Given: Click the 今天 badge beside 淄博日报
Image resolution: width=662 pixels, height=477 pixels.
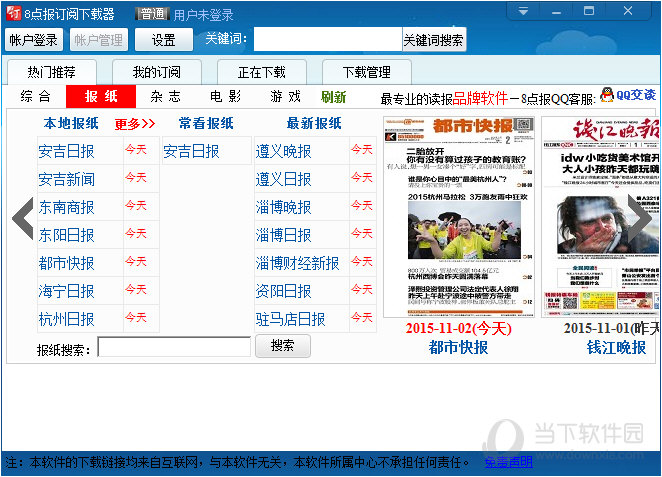Looking at the screenshot, I should pyautogui.click(x=361, y=235).
